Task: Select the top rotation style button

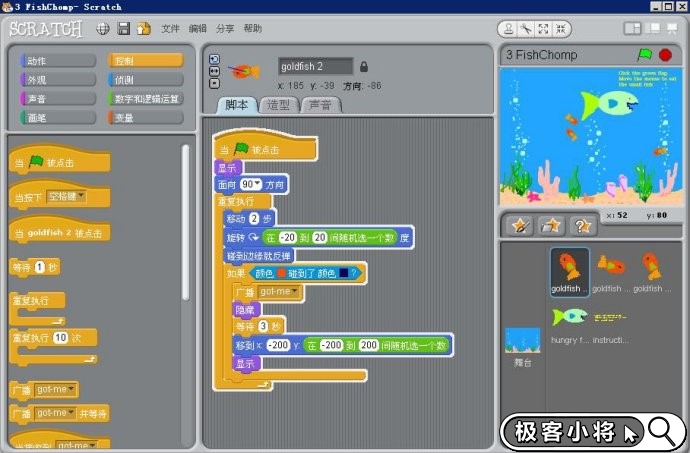Action: 213,58
